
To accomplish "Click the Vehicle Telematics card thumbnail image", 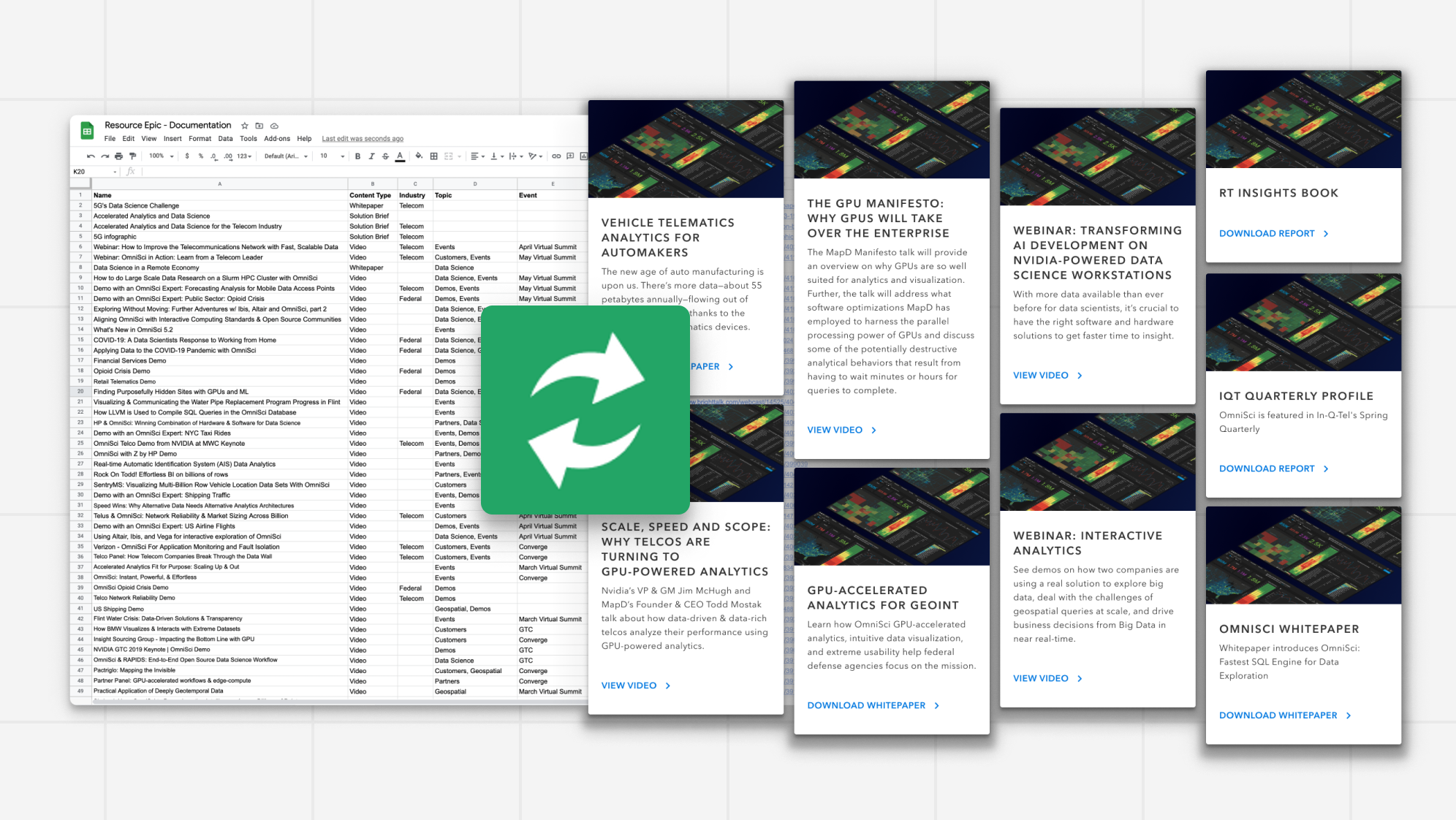I will click(x=686, y=149).
